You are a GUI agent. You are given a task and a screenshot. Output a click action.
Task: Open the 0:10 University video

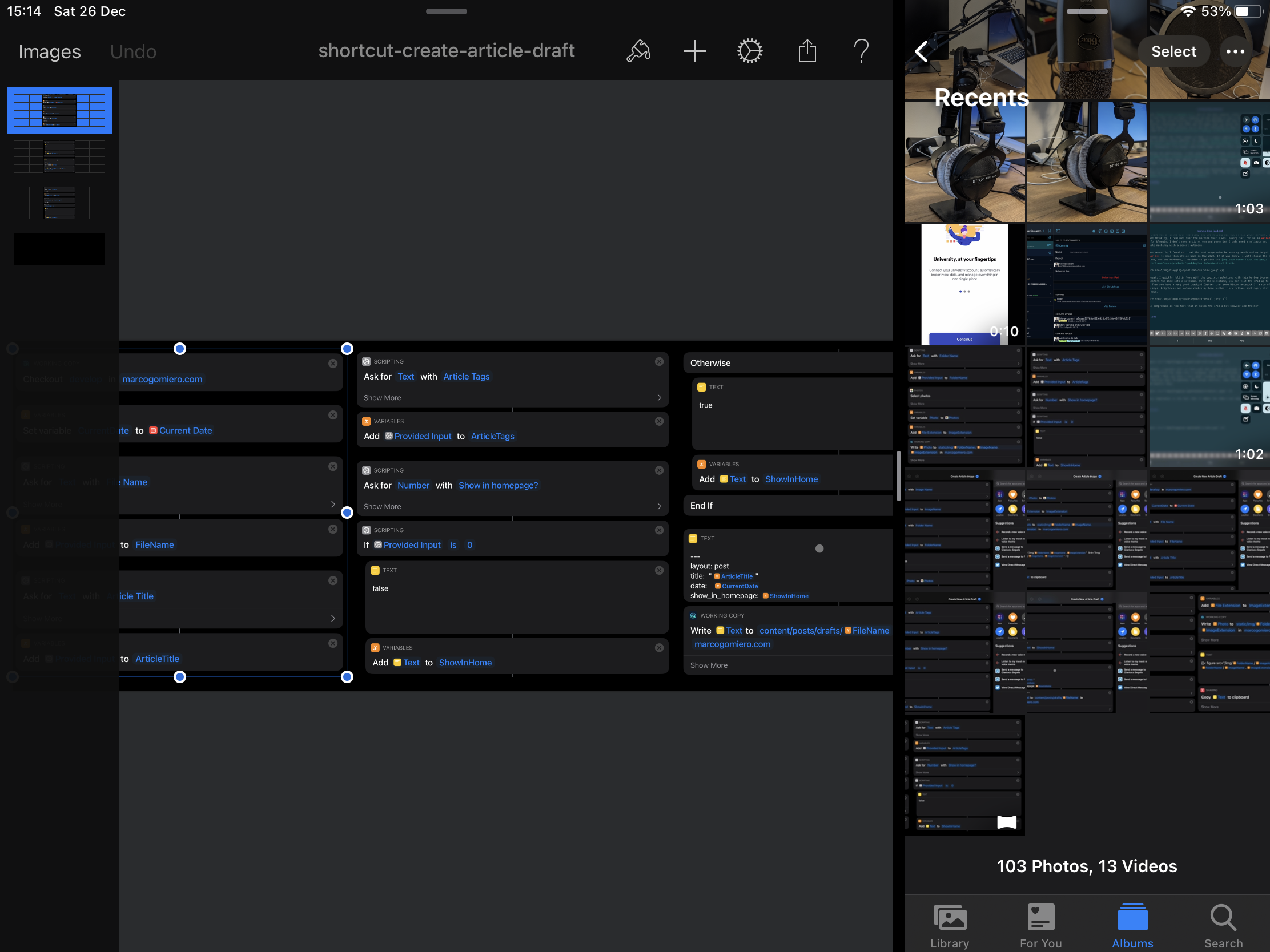click(964, 284)
